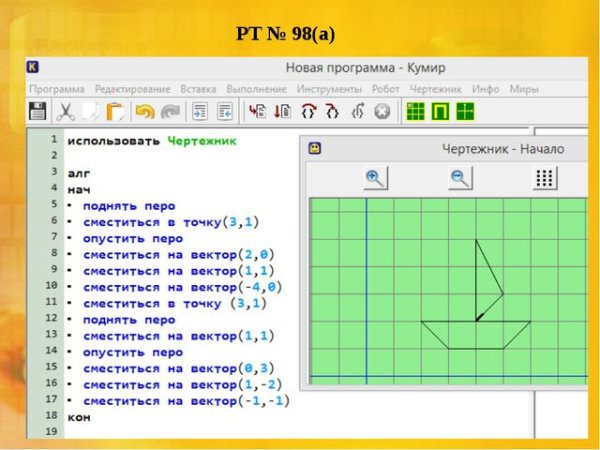Click the Stop execution icon
Viewport: 600px width, 450px height.
pyautogui.click(x=381, y=111)
